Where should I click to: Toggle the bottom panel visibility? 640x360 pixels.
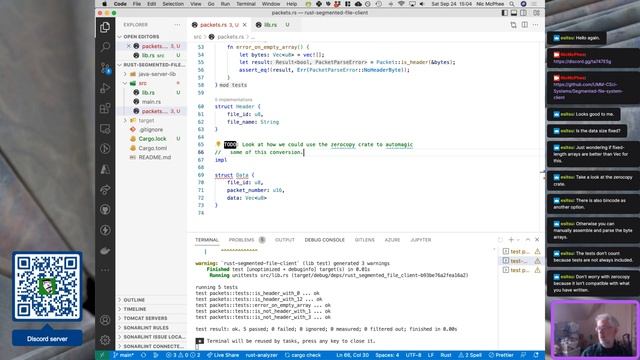[x=514, y=13]
